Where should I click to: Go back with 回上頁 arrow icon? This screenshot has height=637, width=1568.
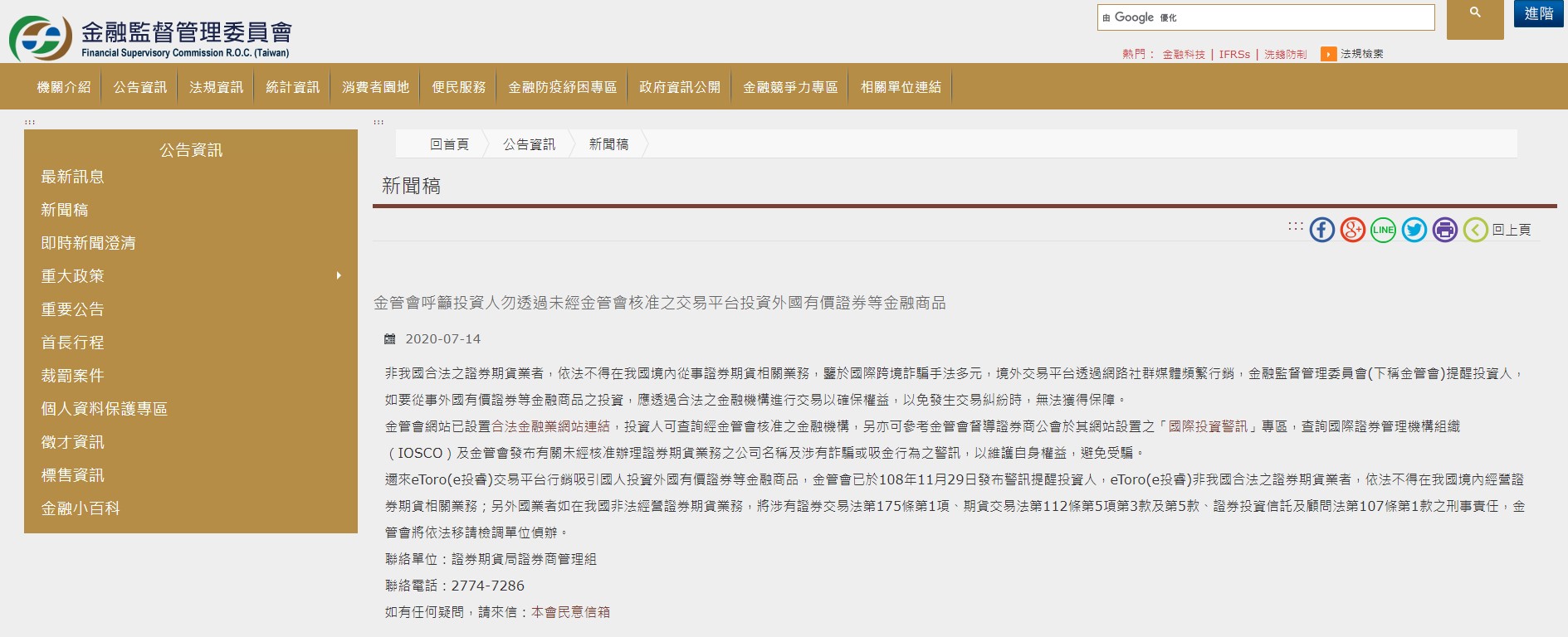click(x=1476, y=230)
